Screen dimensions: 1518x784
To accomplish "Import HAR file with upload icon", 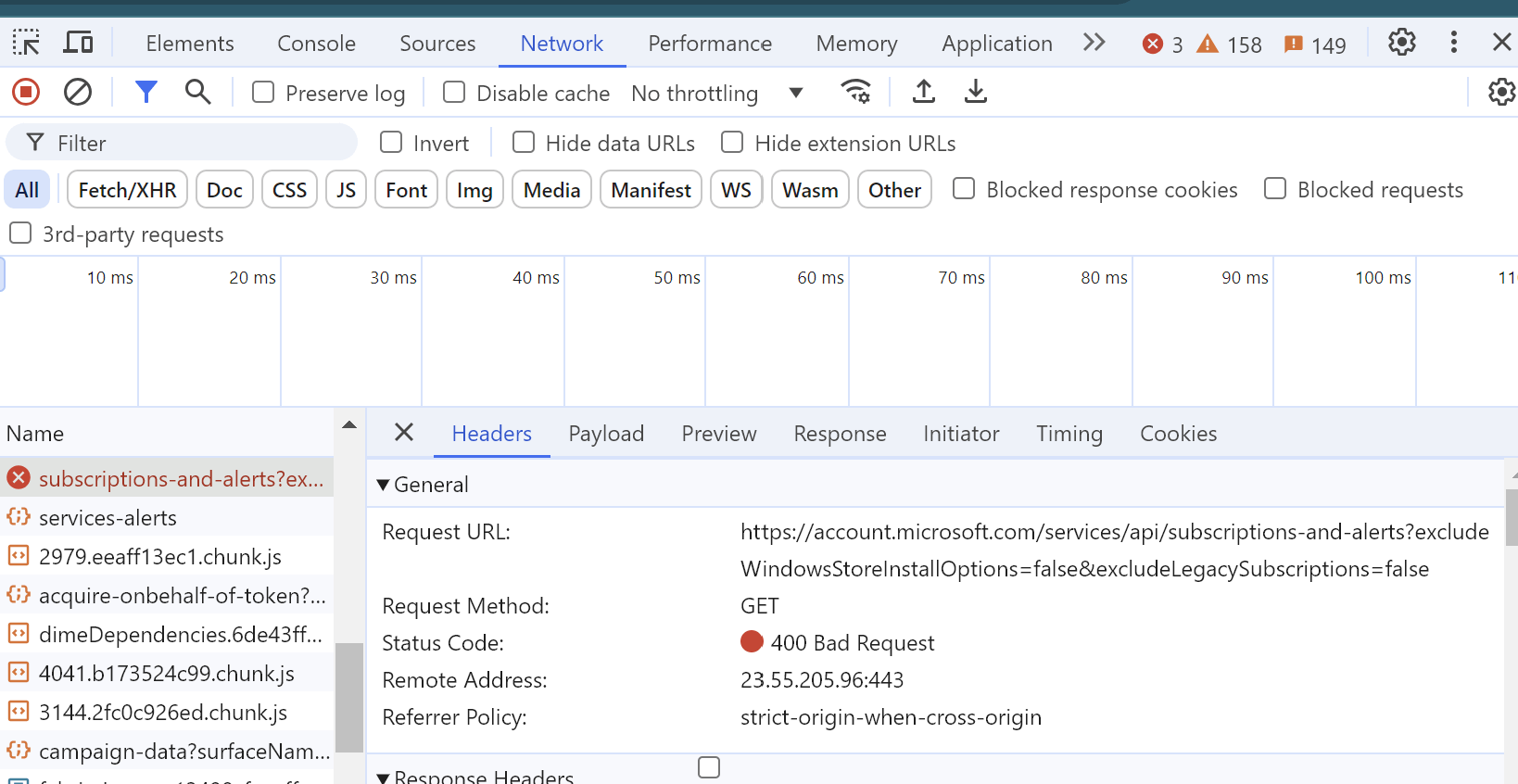I will coord(924,92).
